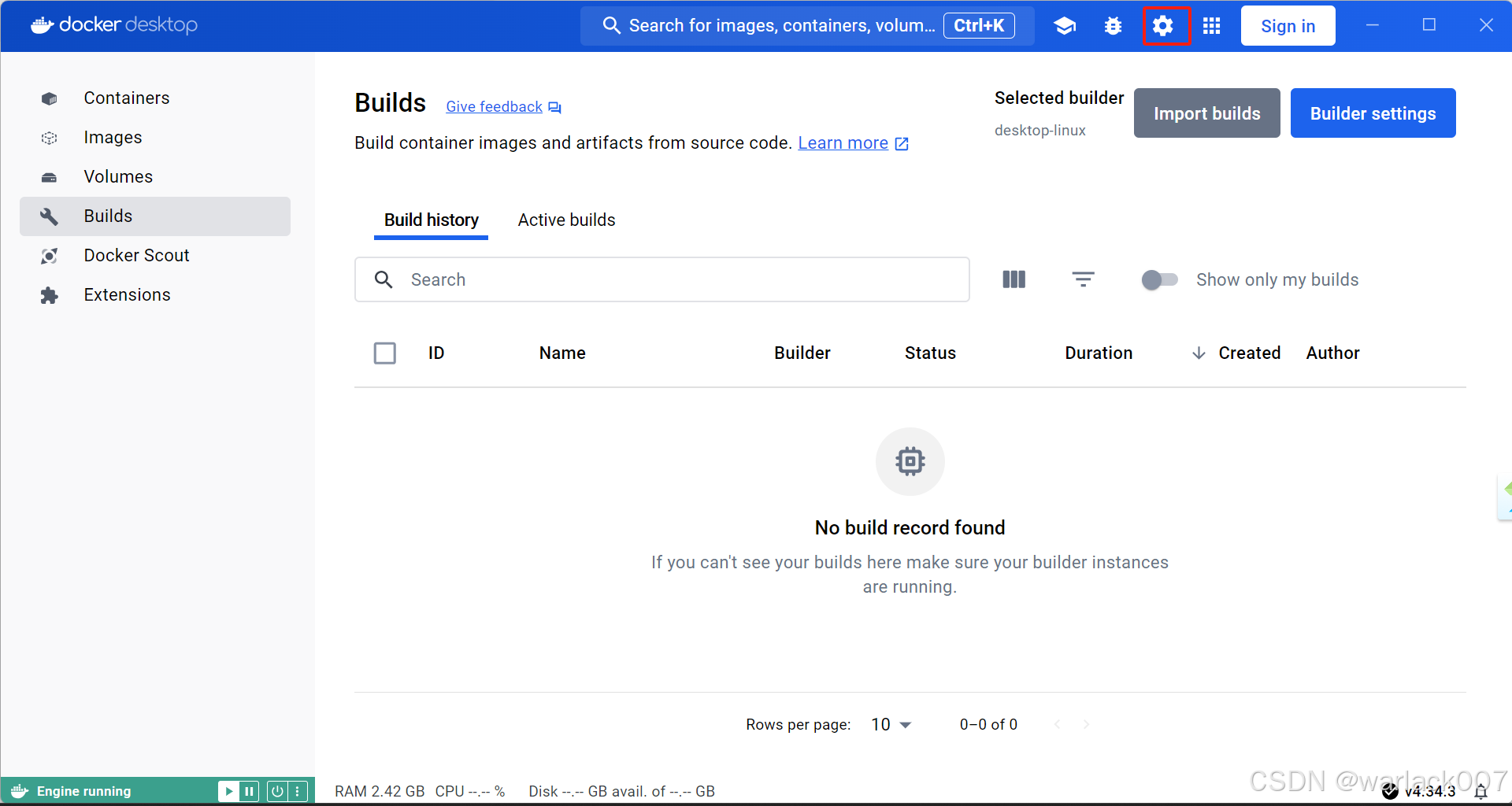Click the Extensions puzzle icon

coord(50,295)
